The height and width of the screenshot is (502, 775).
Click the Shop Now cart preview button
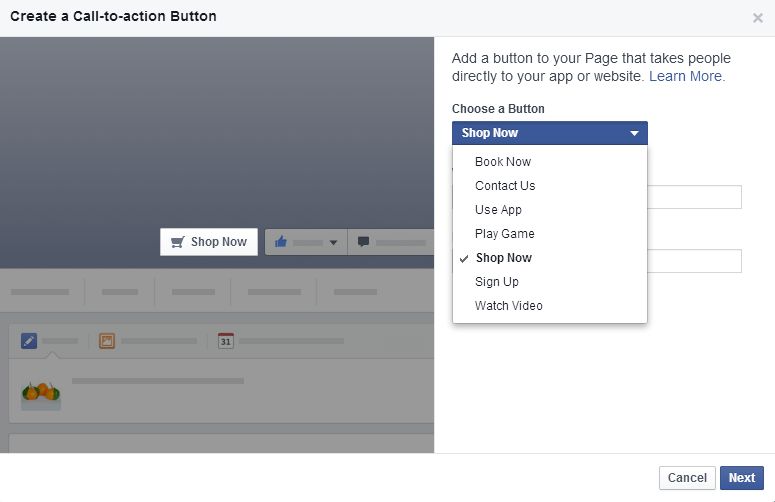[x=209, y=242]
